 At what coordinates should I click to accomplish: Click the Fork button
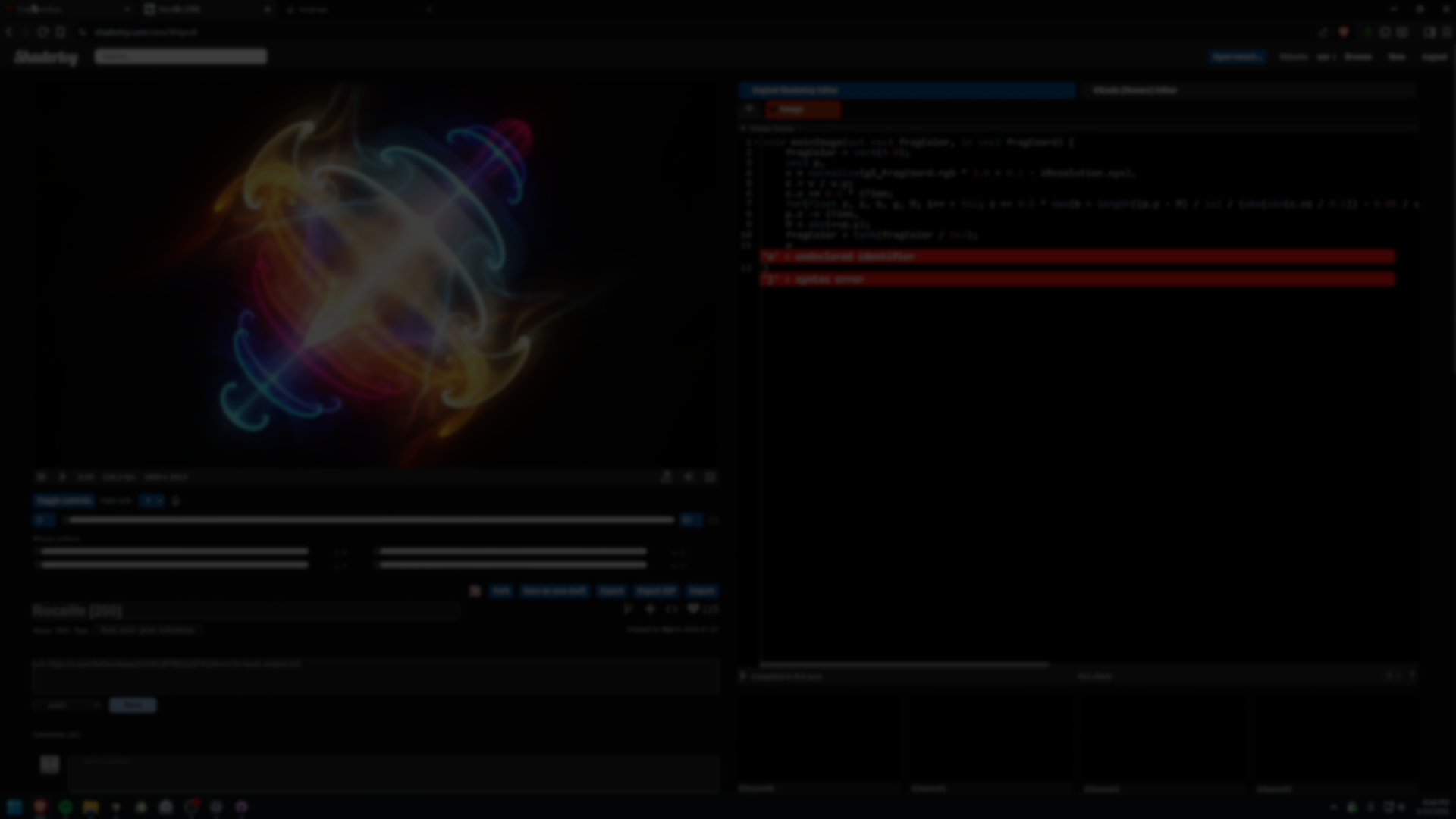click(x=501, y=591)
